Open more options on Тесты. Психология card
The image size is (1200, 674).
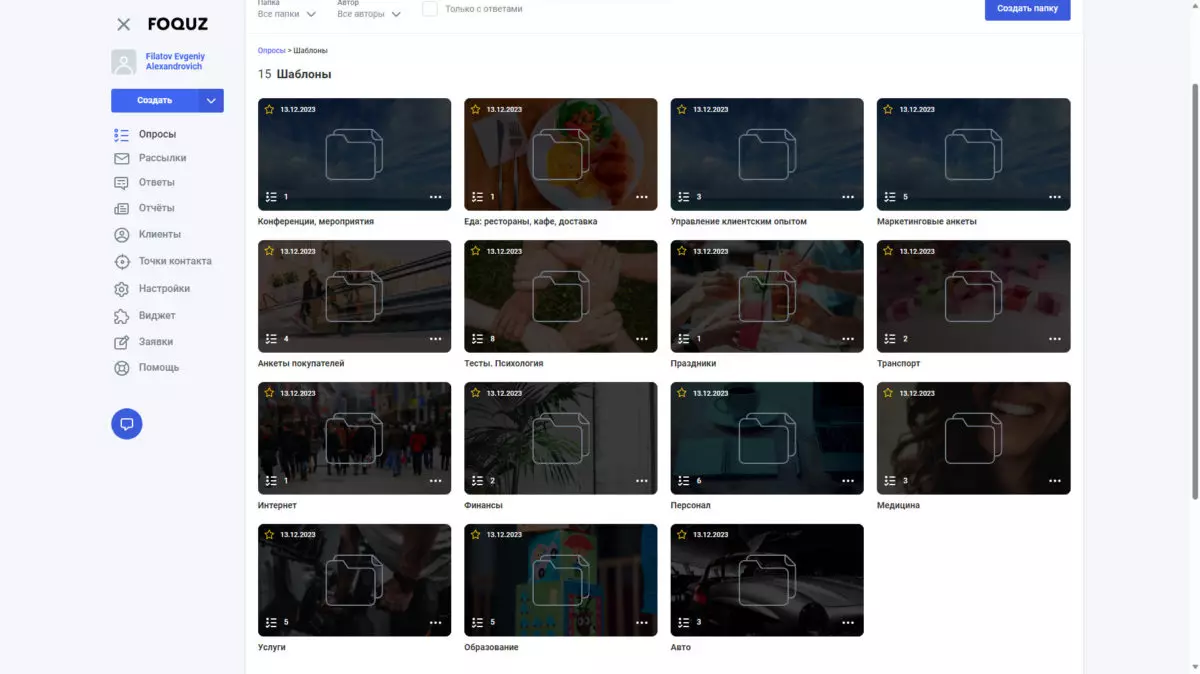pos(642,339)
